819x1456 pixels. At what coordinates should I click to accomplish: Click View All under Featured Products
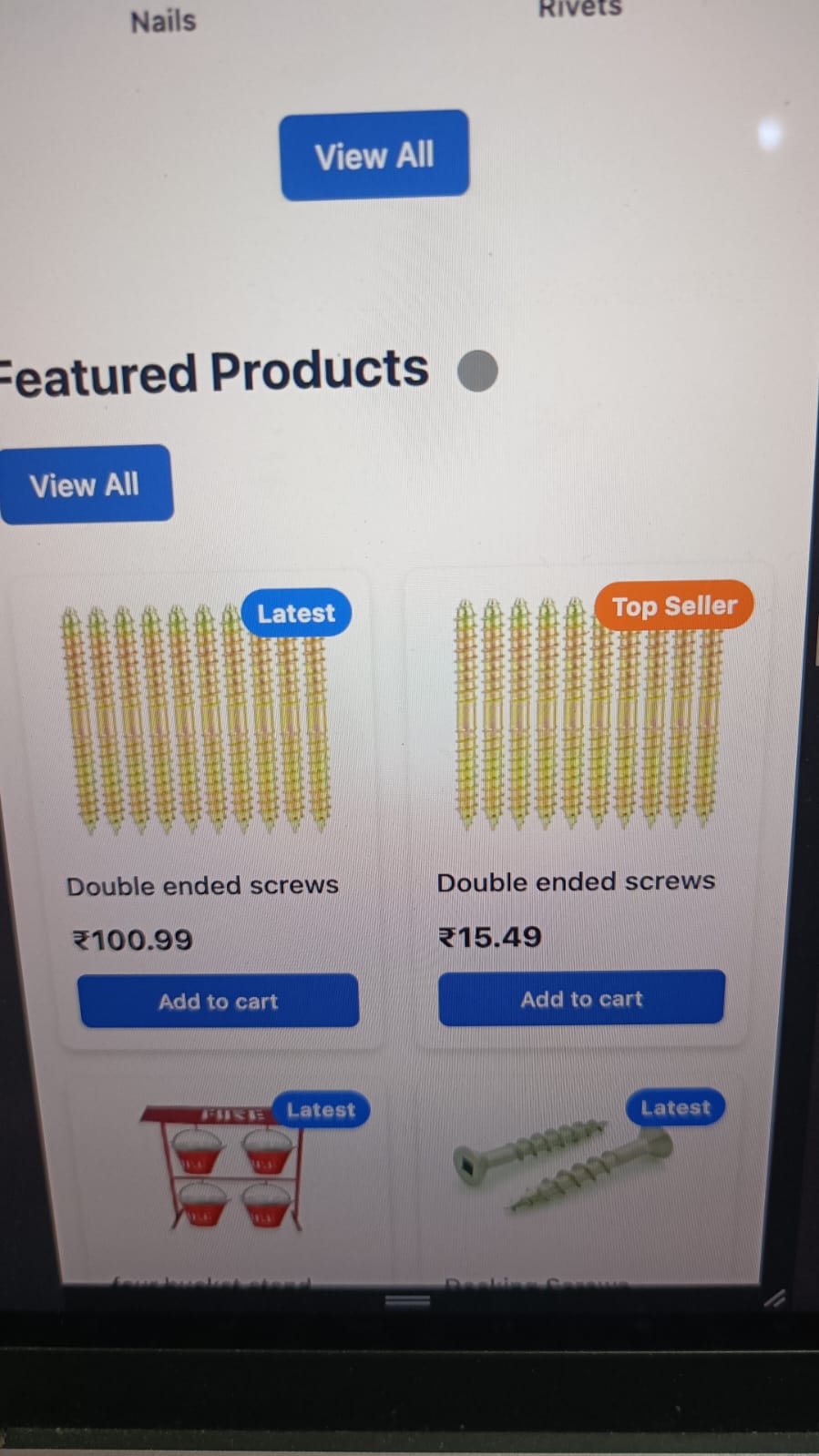coord(85,484)
